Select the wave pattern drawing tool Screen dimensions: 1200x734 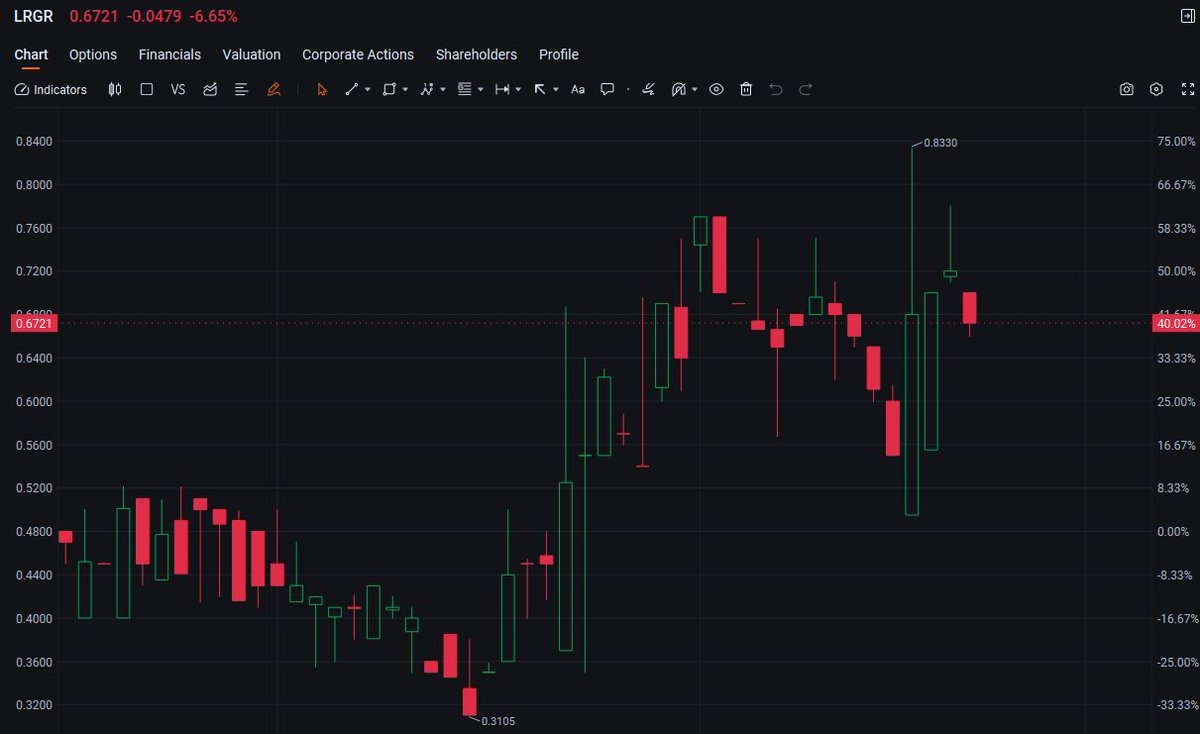click(427, 89)
